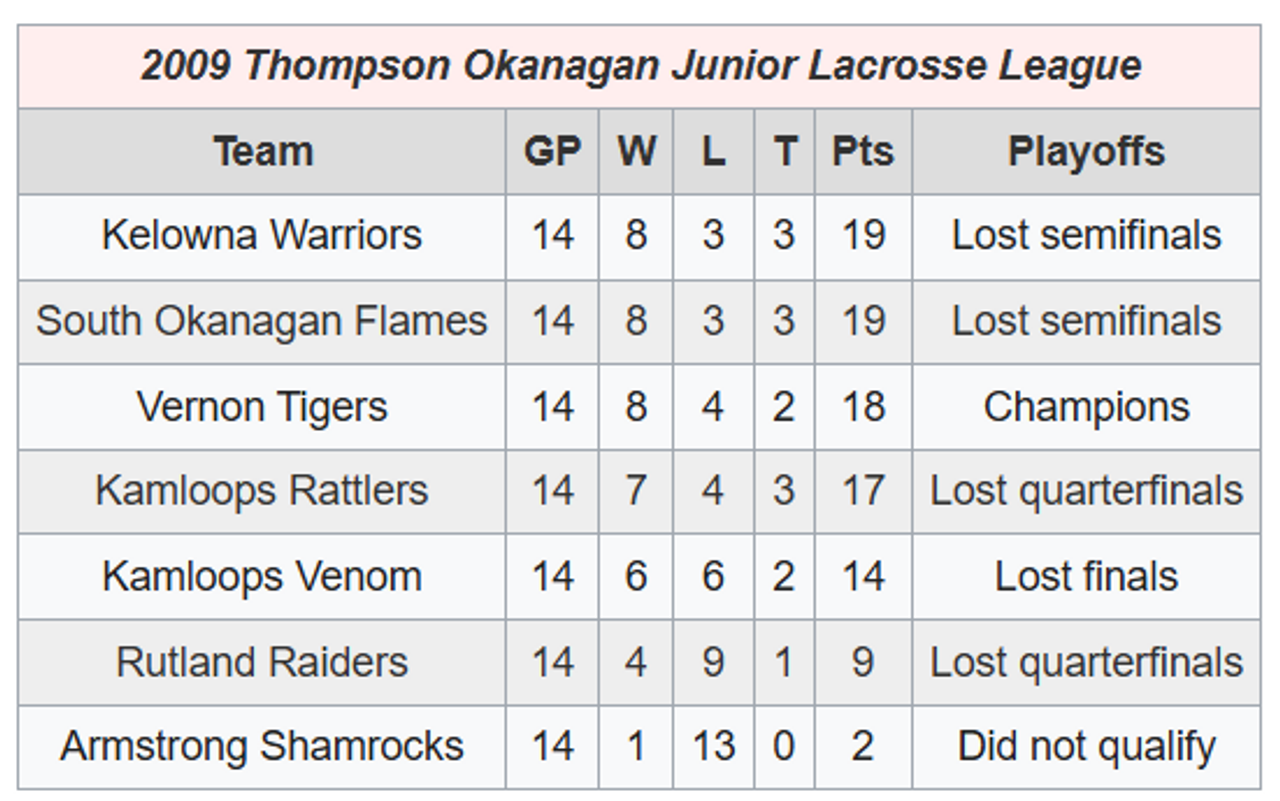Viewport: 1280px width, 801px height.
Task: Select the South Okanagan Flames cell
Action: pyautogui.click(x=262, y=322)
